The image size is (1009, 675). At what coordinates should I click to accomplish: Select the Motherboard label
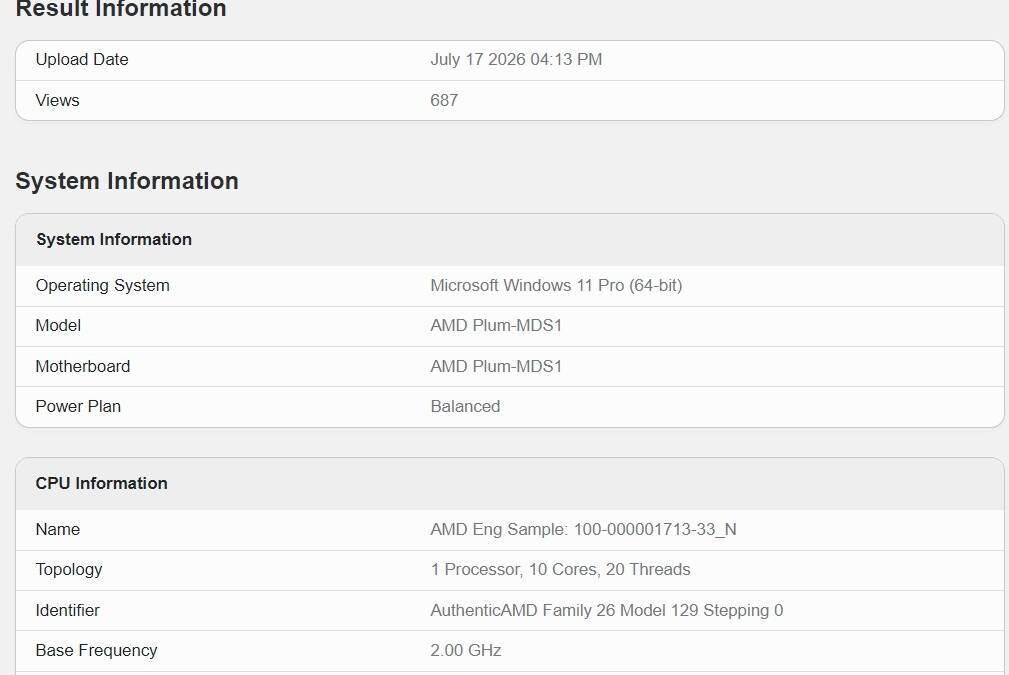point(82,366)
